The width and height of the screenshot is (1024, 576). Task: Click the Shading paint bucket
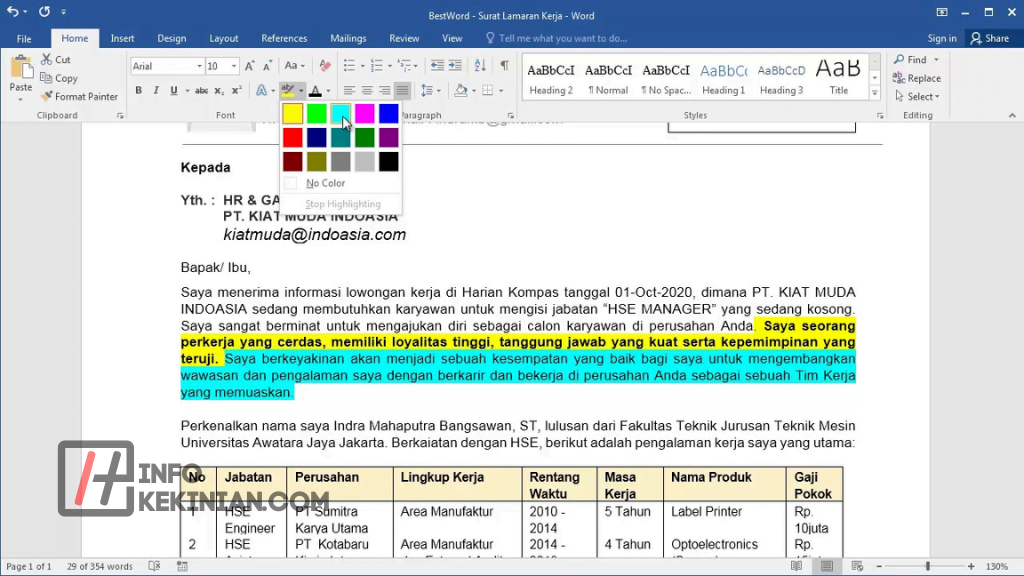[460, 91]
